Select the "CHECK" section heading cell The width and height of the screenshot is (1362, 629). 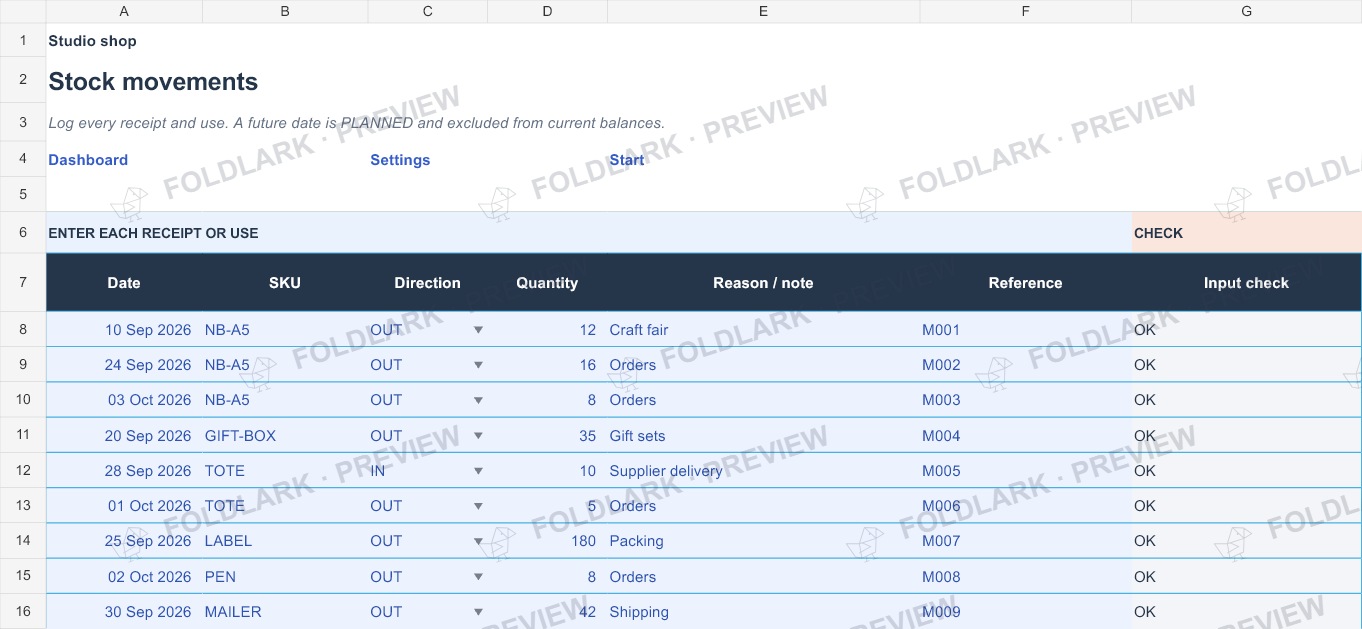(x=1247, y=233)
